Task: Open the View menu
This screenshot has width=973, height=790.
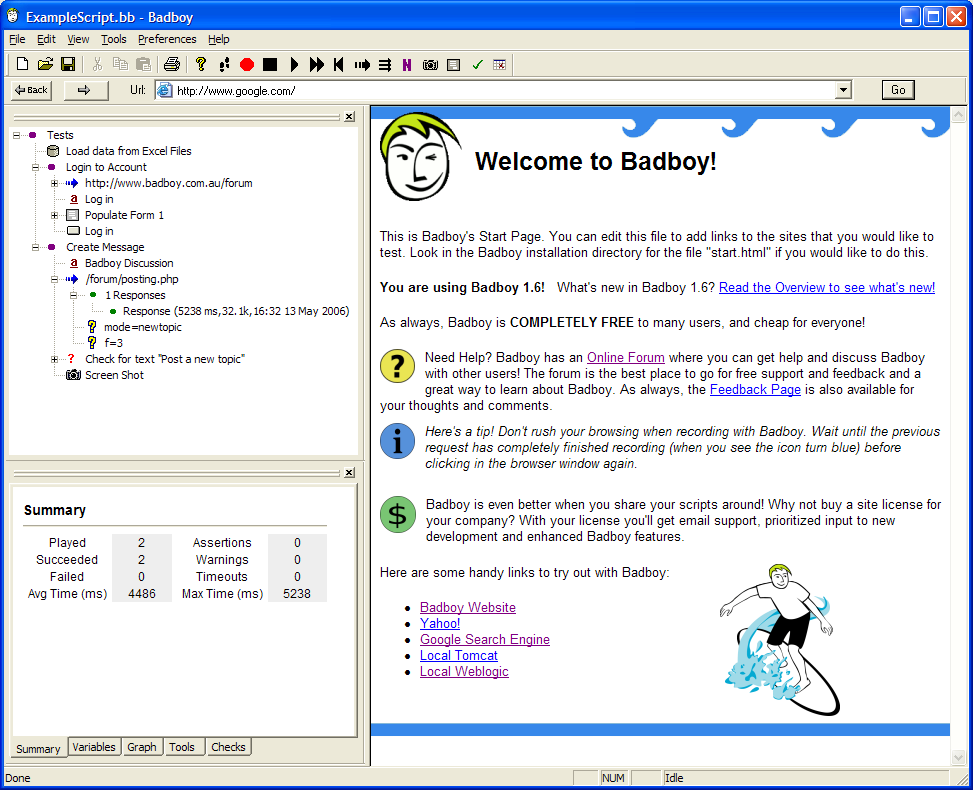Action: coord(78,39)
